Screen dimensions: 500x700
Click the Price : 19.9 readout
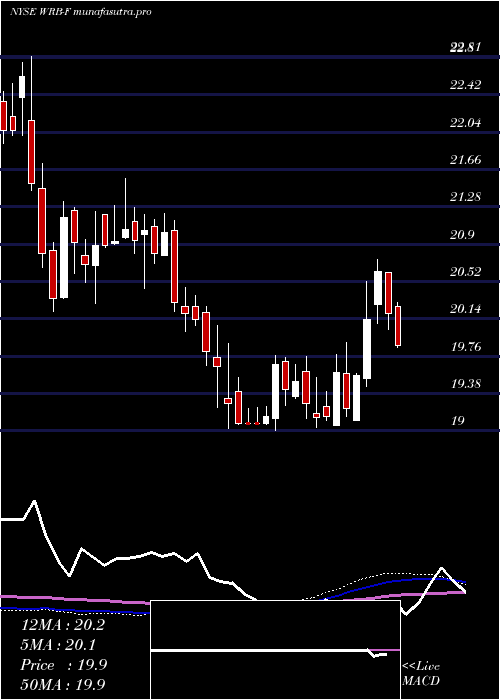(64, 665)
